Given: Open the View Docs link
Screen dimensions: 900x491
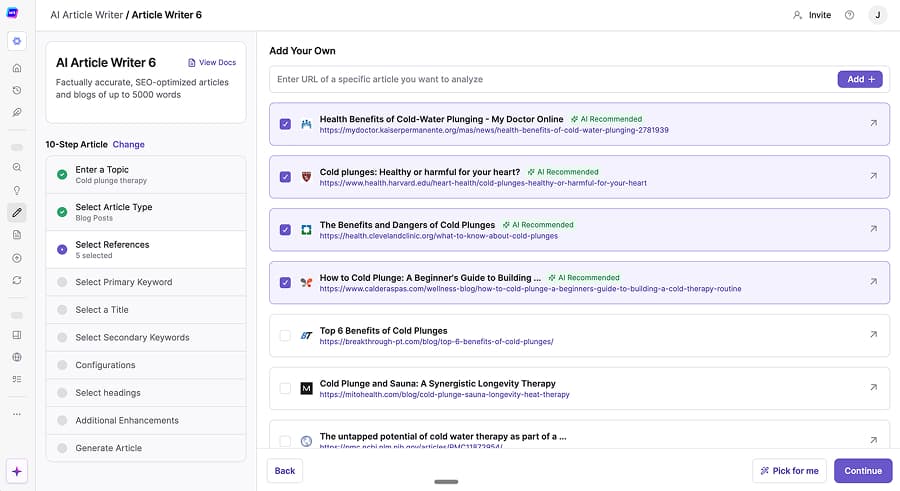Looking at the screenshot, I should [212, 62].
